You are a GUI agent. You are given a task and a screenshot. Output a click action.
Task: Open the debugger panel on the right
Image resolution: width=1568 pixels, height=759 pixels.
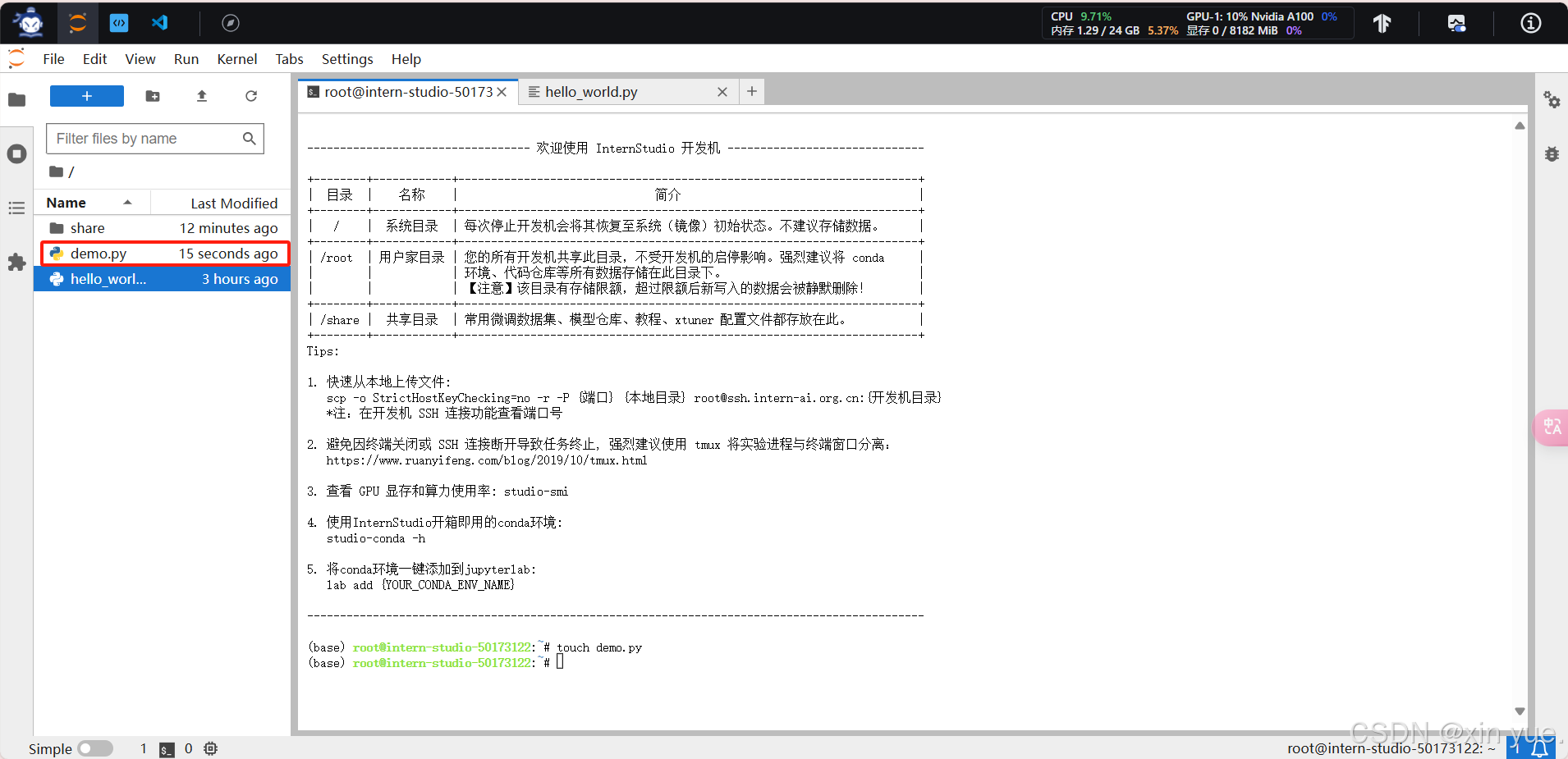click(x=1552, y=153)
